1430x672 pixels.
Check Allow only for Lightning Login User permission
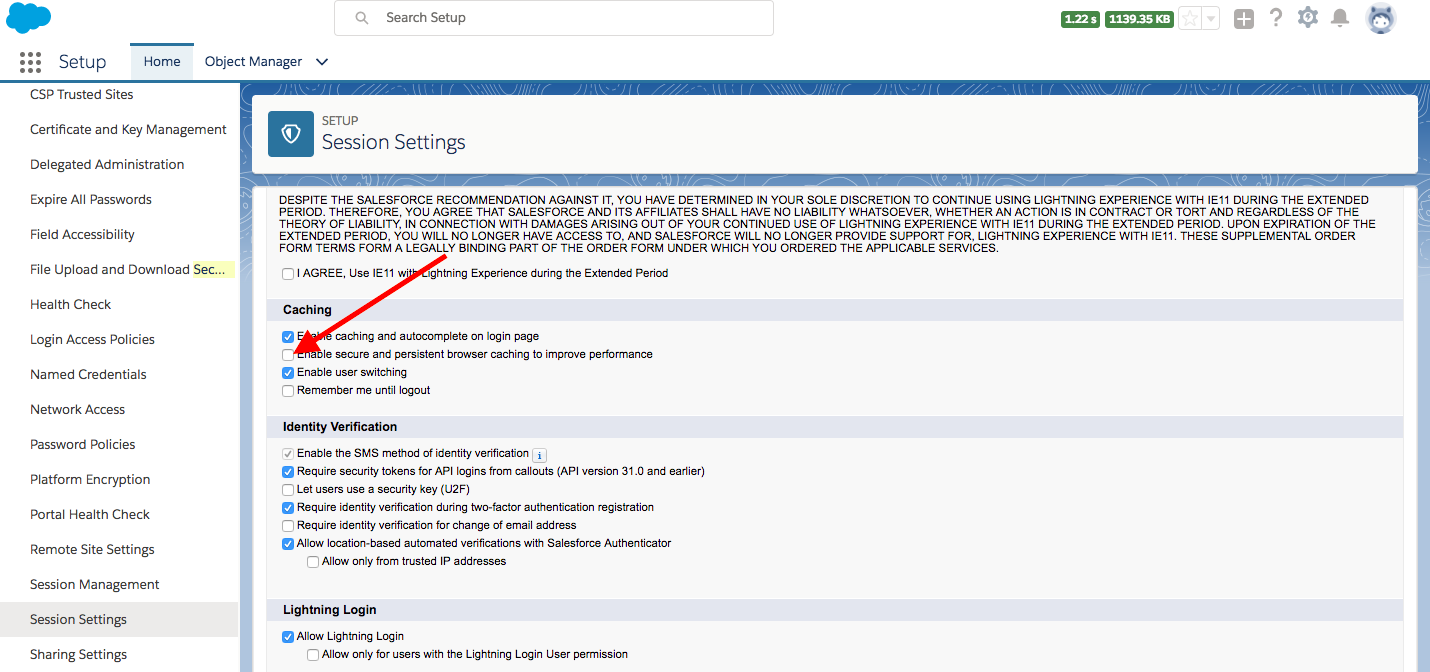click(x=313, y=655)
